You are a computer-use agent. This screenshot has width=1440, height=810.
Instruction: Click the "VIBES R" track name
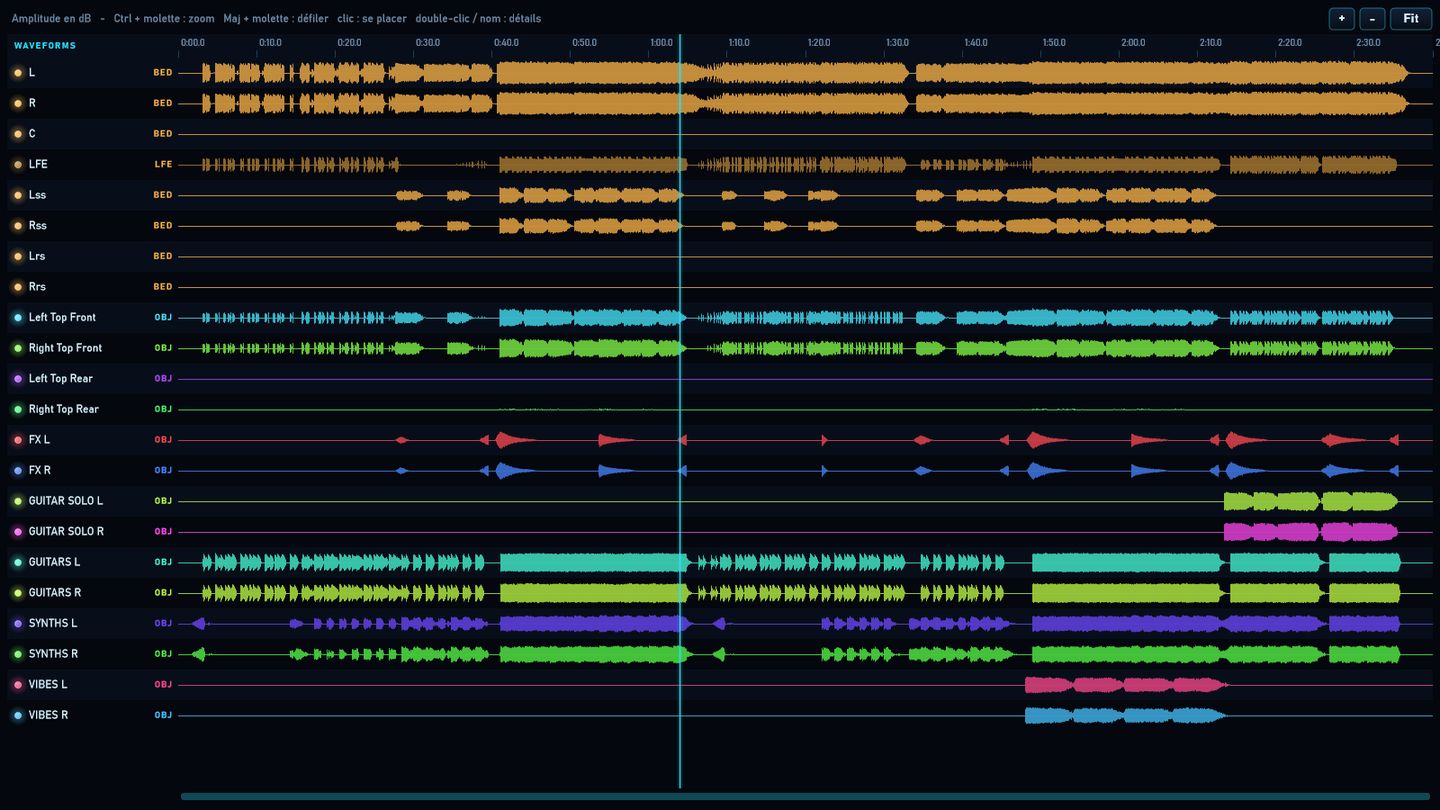tap(49, 715)
